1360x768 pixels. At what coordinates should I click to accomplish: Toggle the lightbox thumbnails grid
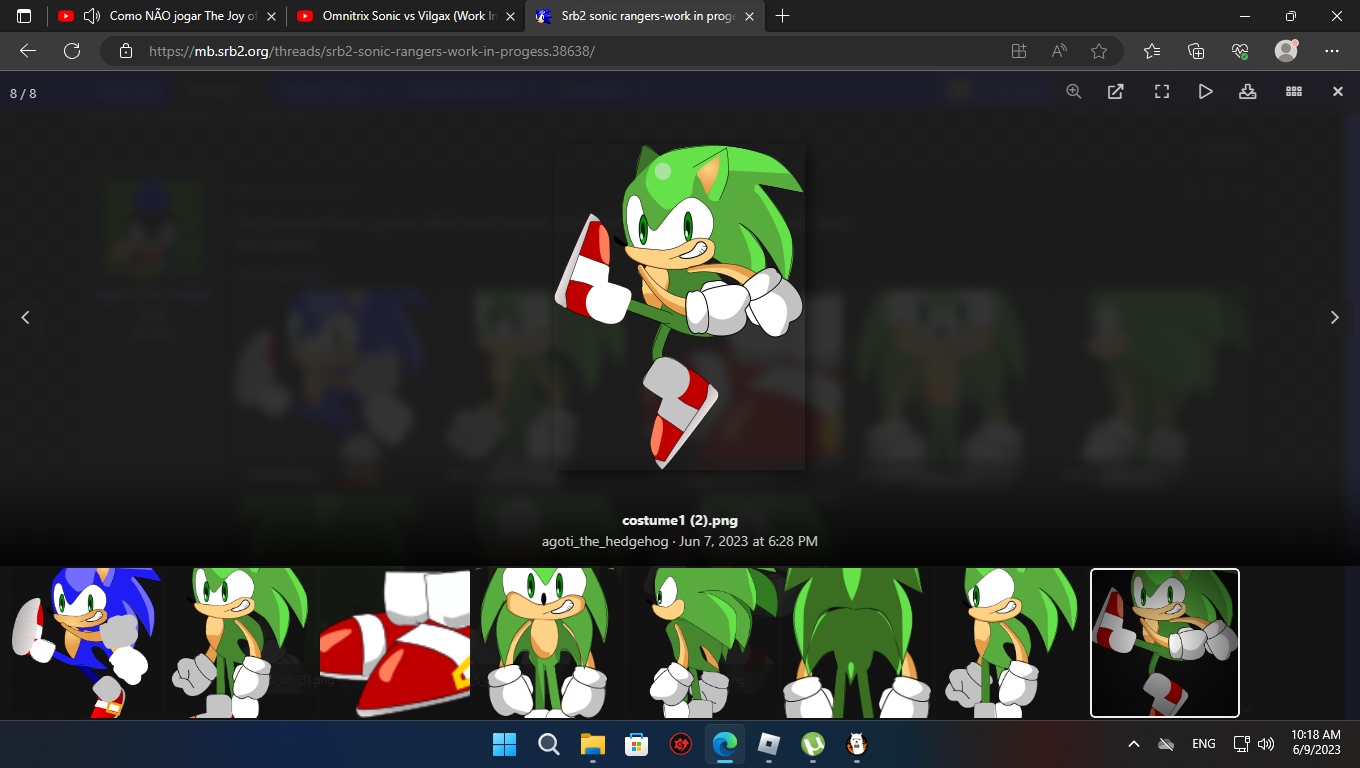(1294, 92)
